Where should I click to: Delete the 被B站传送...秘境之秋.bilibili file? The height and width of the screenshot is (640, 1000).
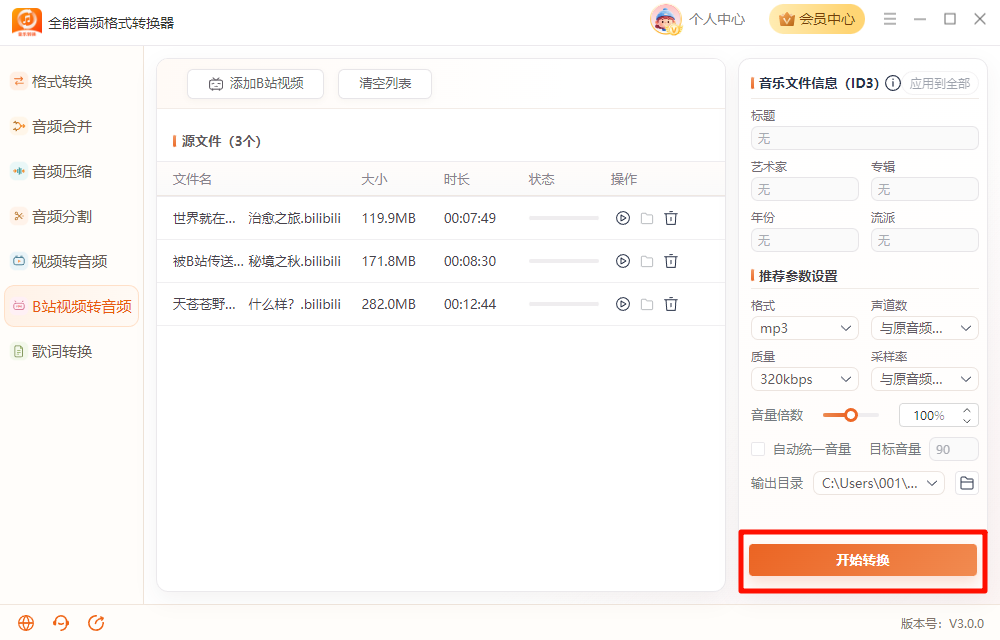coord(671,261)
